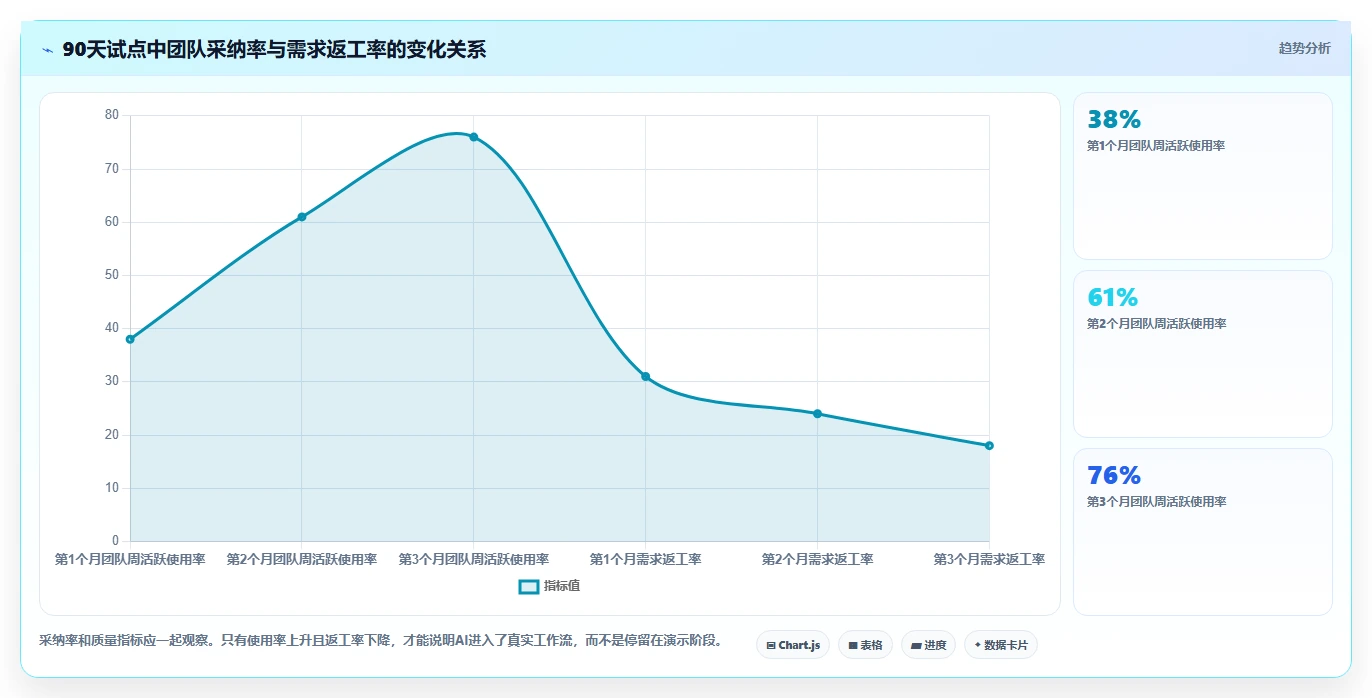The width and height of the screenshot is (1372, 698).
Task: Click the card label 第1个月团队周活跃使用率
Action: click(1156, 146)
